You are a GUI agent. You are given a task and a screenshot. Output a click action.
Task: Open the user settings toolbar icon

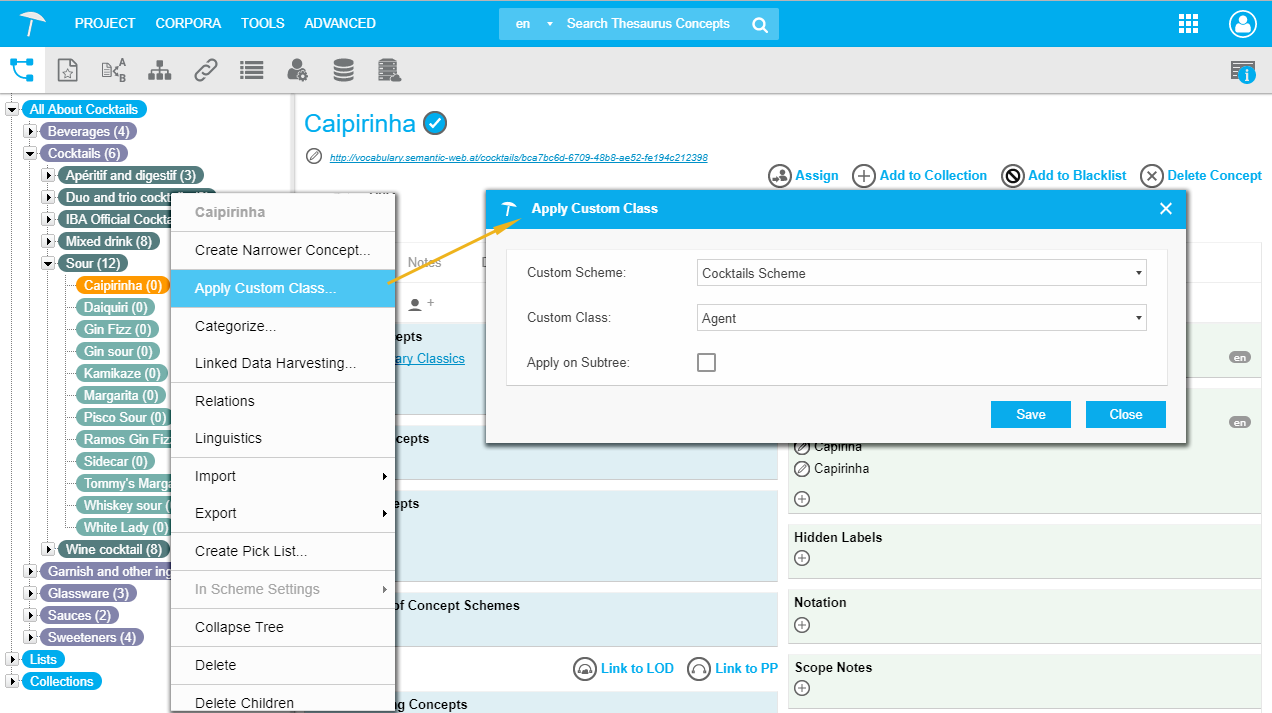(x=297, y=70)
